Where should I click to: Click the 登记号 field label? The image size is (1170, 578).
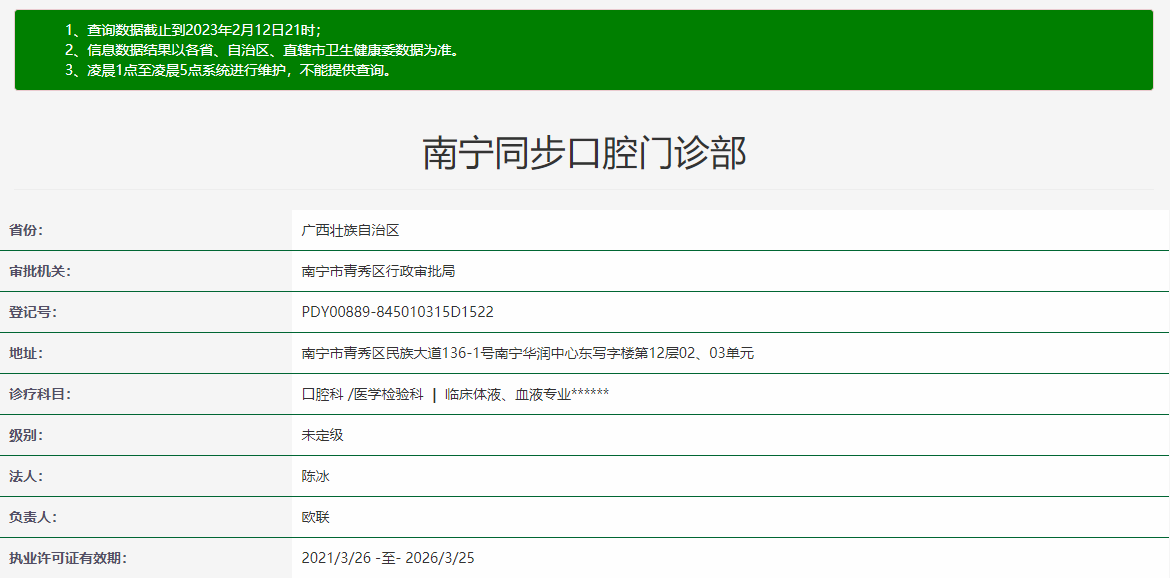point(33,312)
